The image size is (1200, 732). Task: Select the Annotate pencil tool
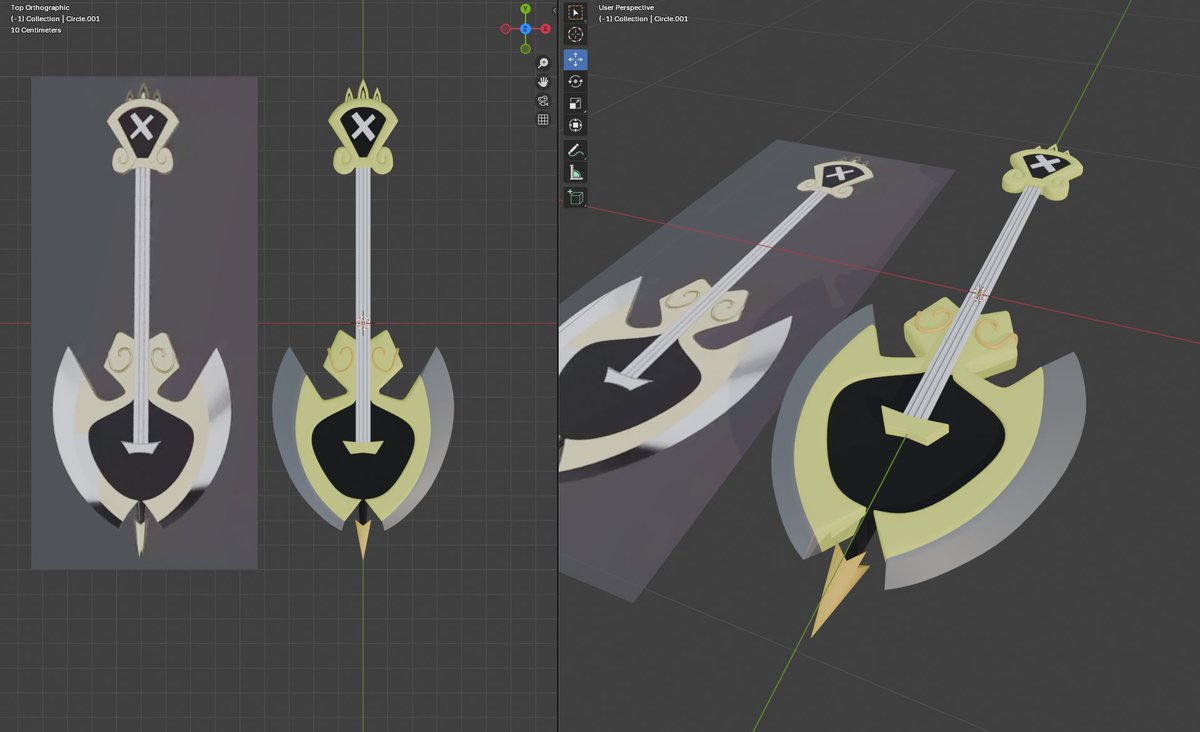click(x=576, y=151)
